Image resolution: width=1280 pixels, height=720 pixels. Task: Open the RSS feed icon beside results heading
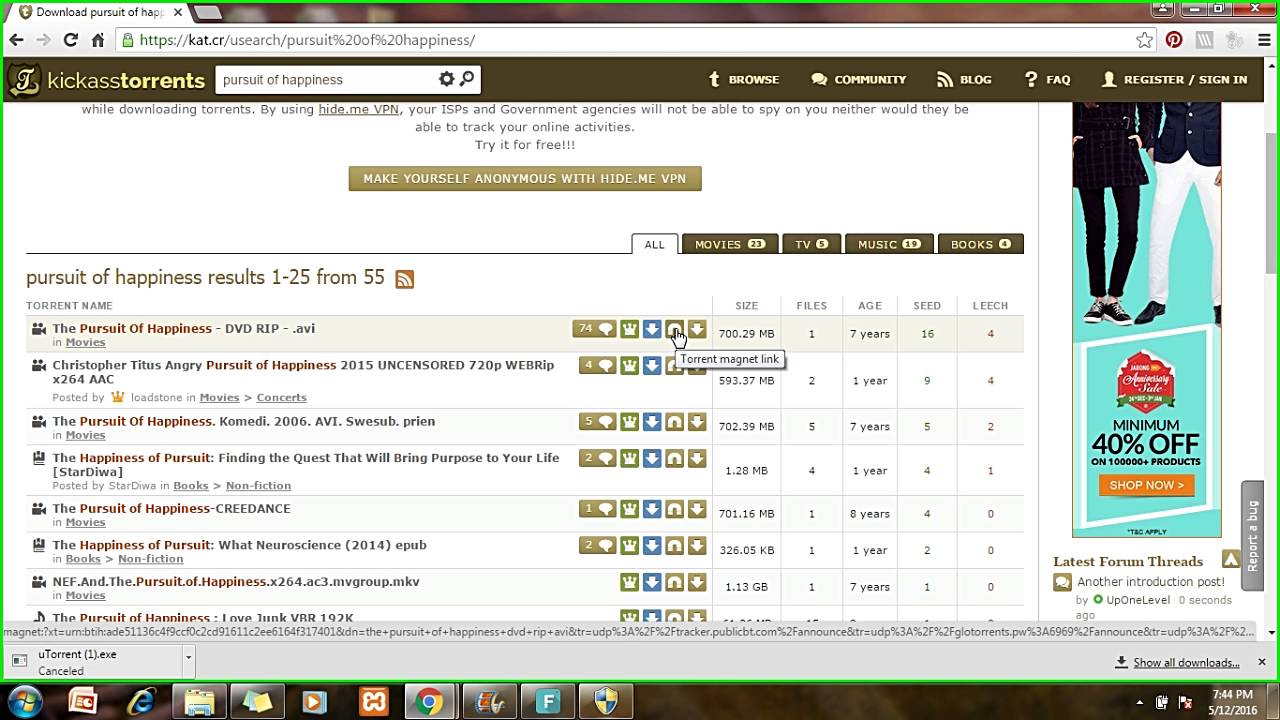pyautogui.click(x=404, y=280)
